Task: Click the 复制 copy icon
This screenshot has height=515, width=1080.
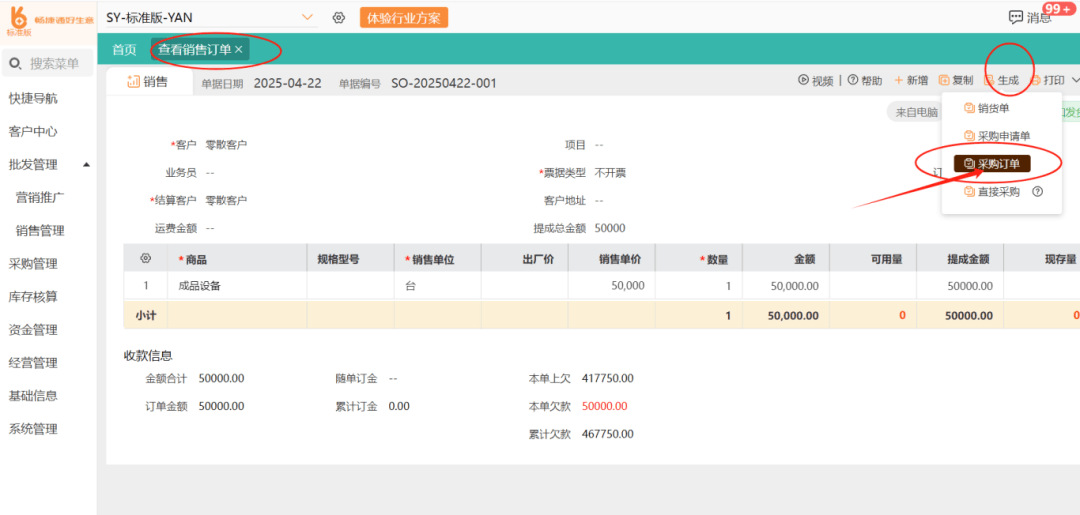Action: click(944, 81)
